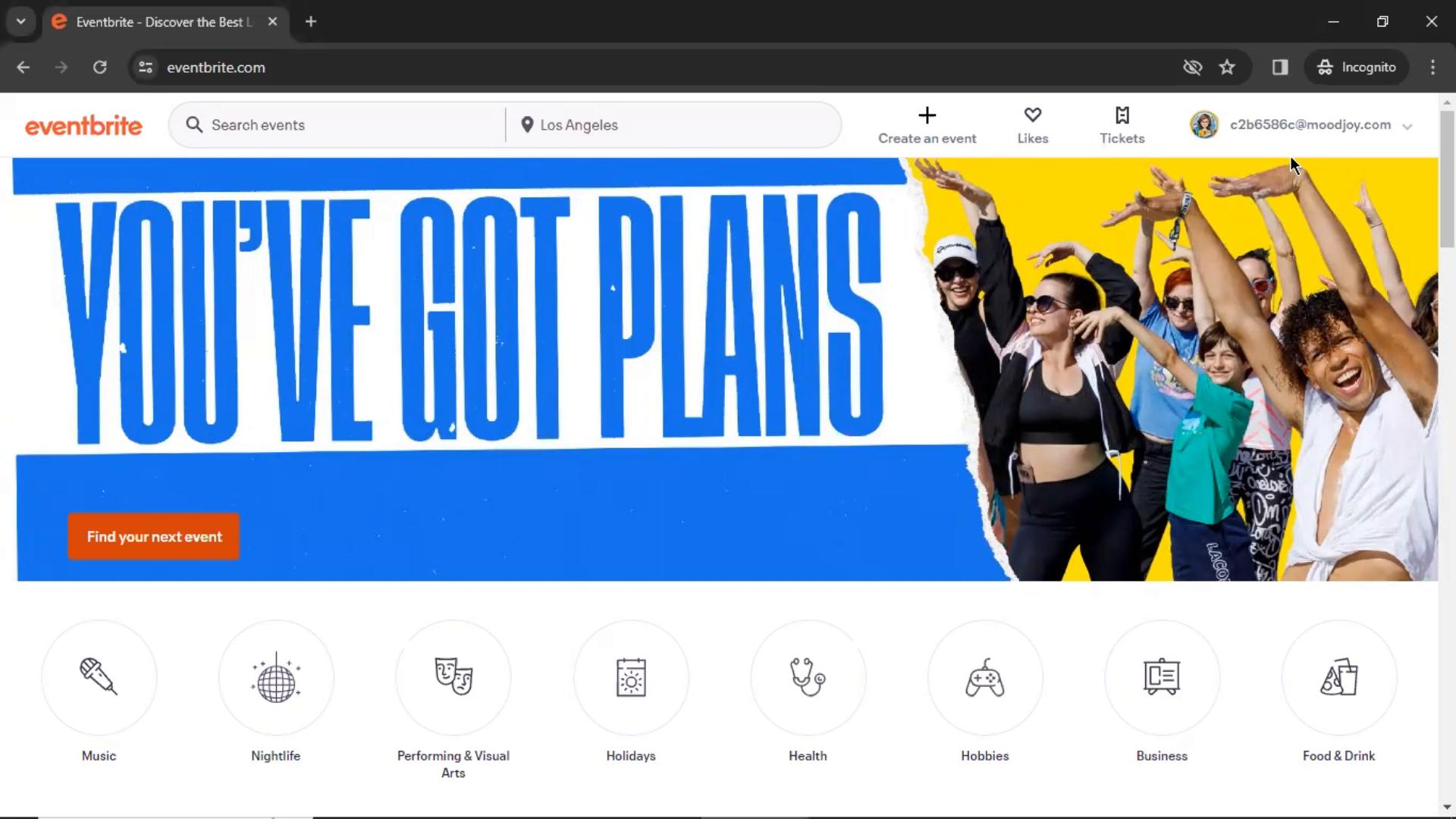Screen dimensions: 1456x819
Task: Click the Find your next event button
Action: pyautogui.click(x=154, y=537)
